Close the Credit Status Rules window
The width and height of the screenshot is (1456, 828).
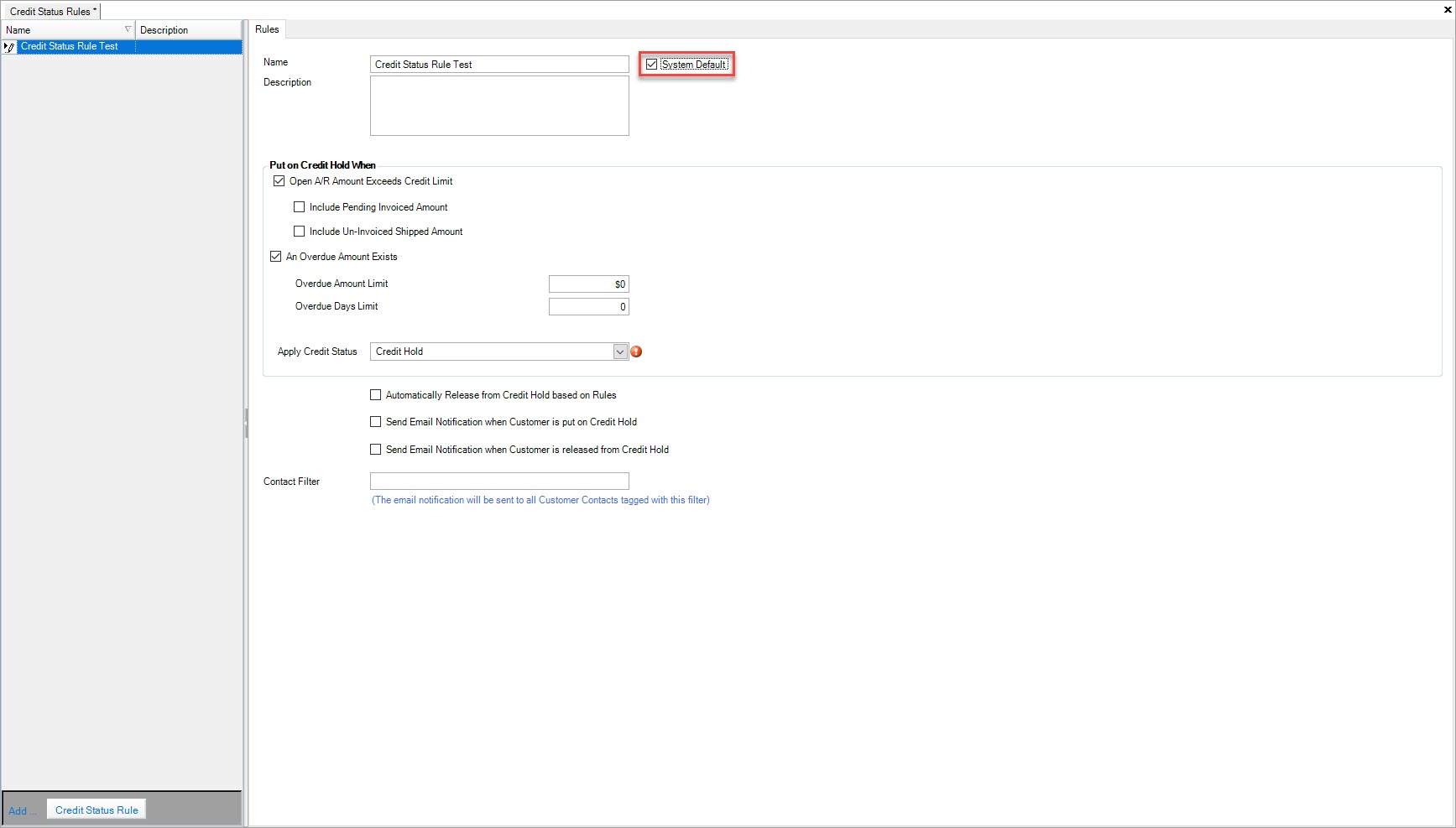(1448, 11)
